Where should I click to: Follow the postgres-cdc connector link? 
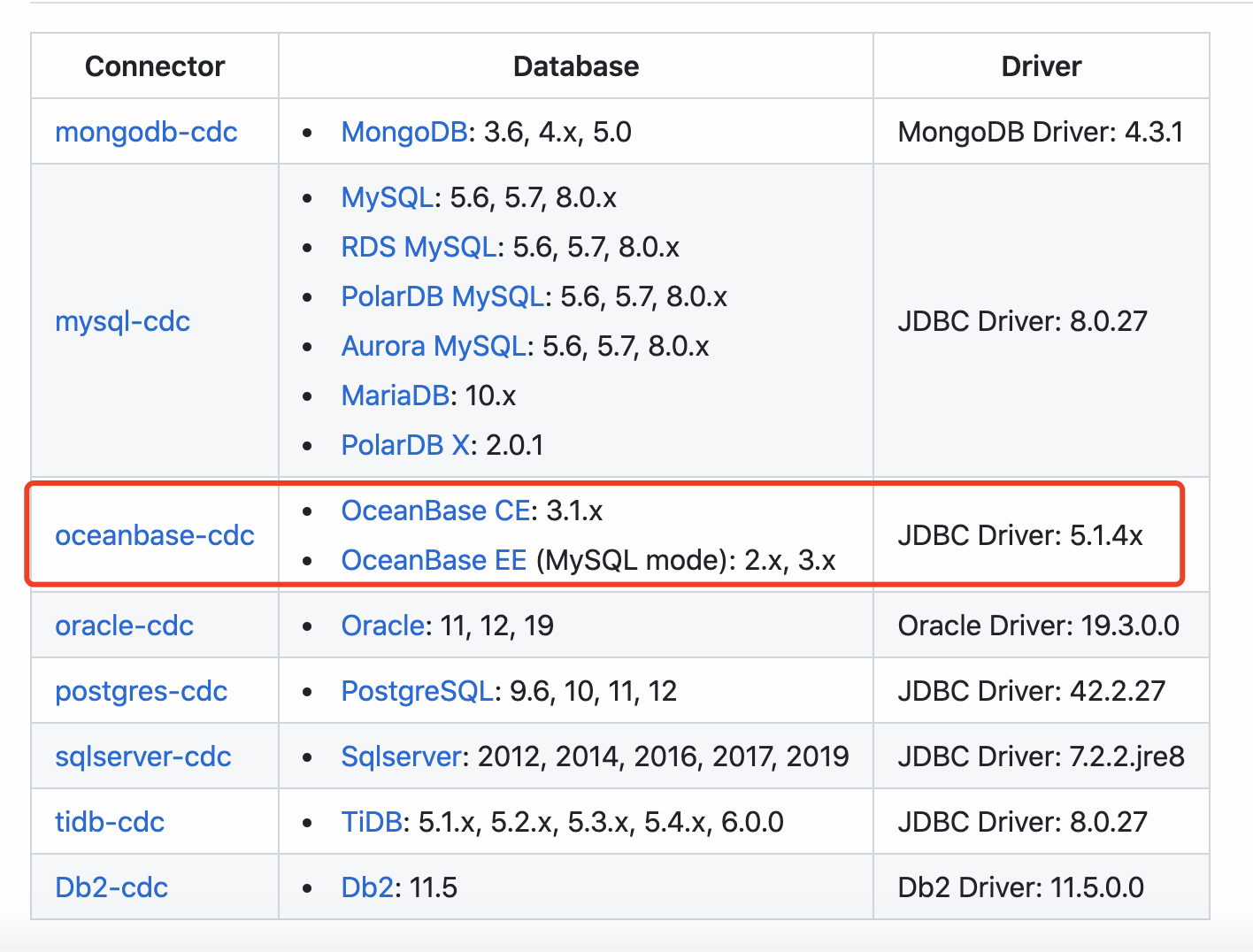141,691
